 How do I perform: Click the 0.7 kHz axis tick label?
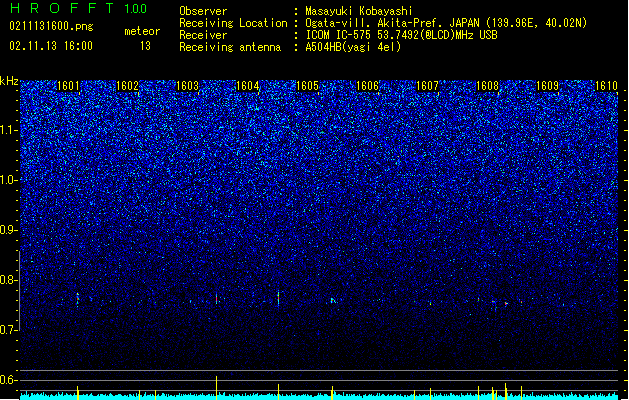[x=8, y=330]
